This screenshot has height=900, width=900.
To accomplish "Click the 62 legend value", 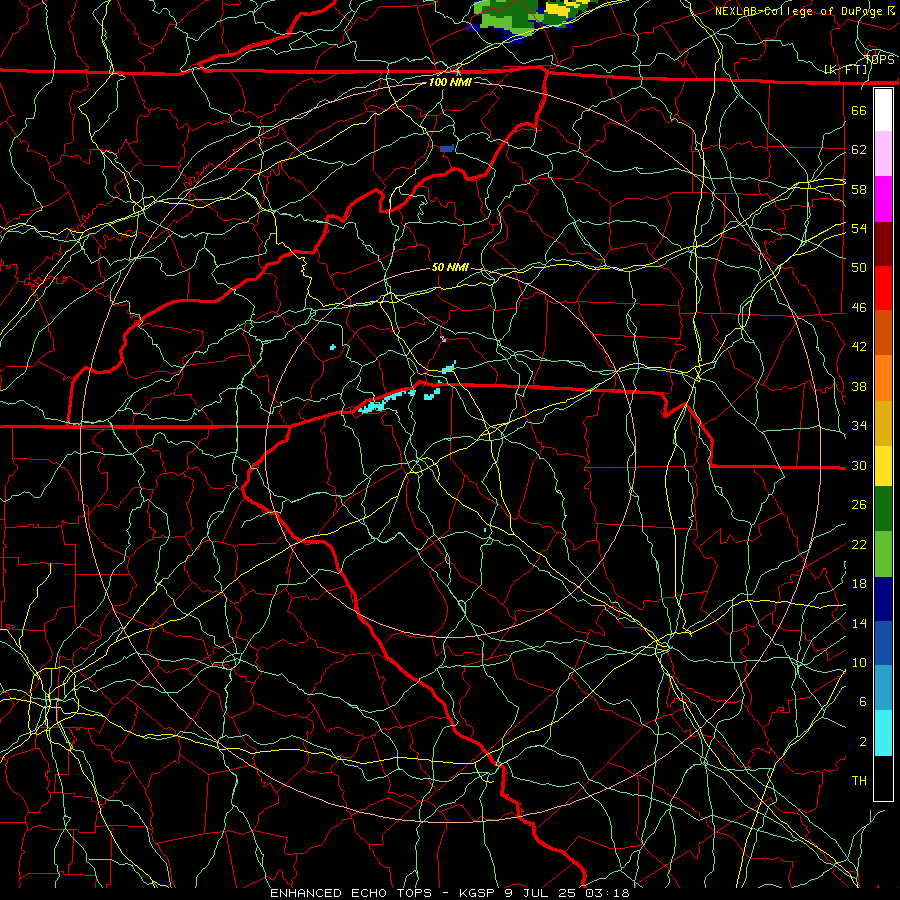I will (x=859, y=150).
